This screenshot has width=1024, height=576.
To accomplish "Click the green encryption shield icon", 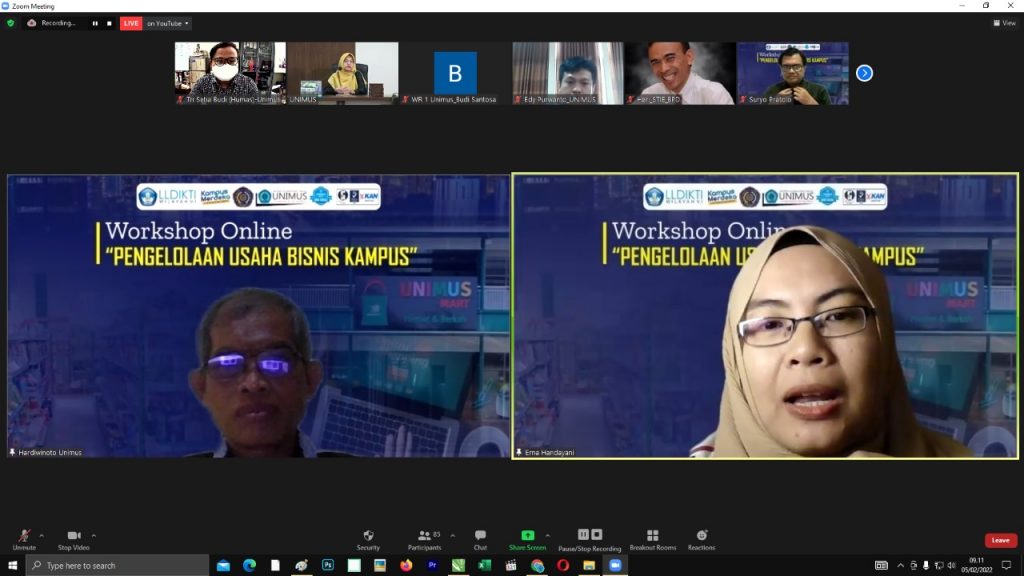I will tap(11, 23).
